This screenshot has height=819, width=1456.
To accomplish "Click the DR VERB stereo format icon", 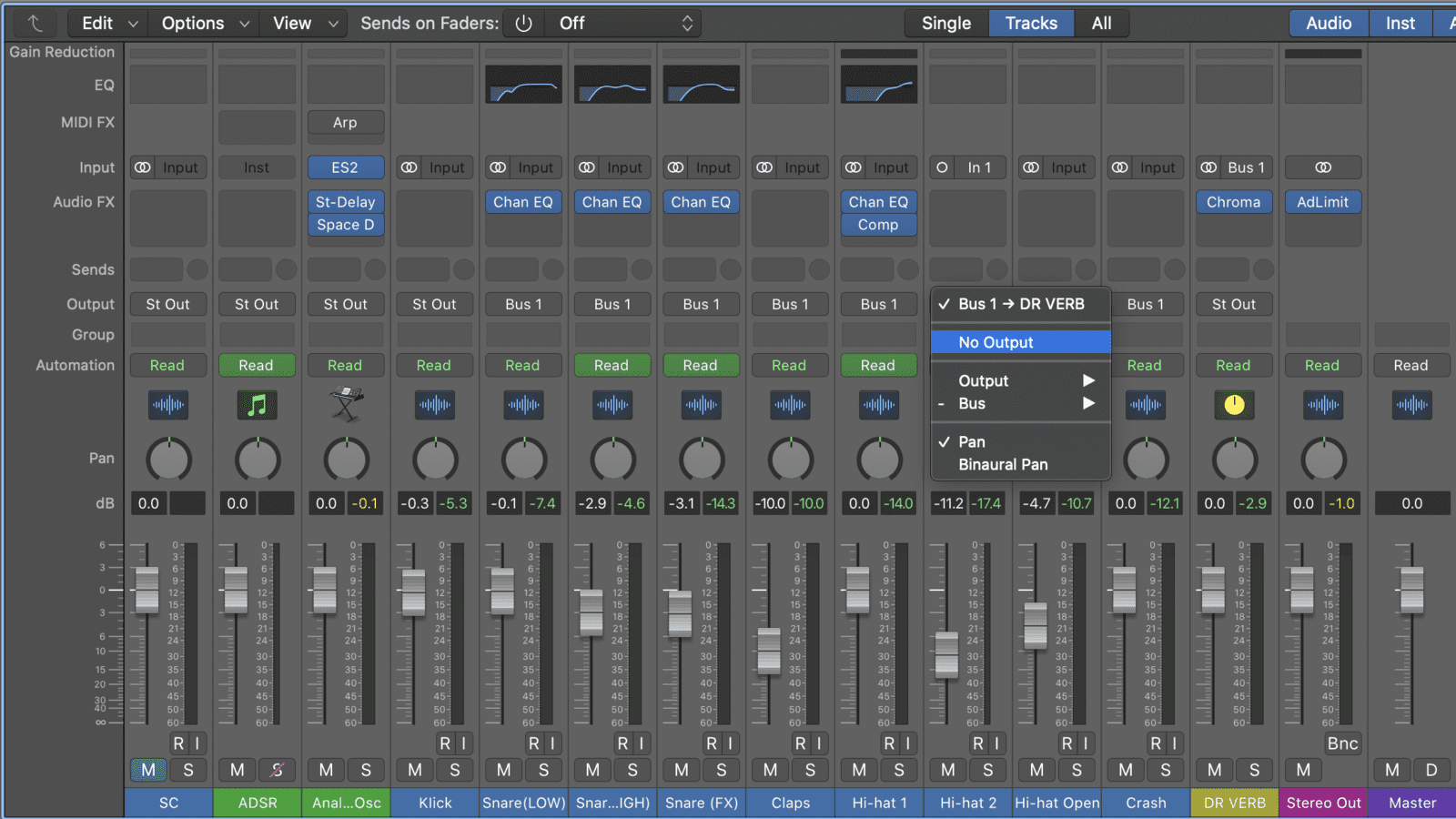I will tap(1208, 167).
